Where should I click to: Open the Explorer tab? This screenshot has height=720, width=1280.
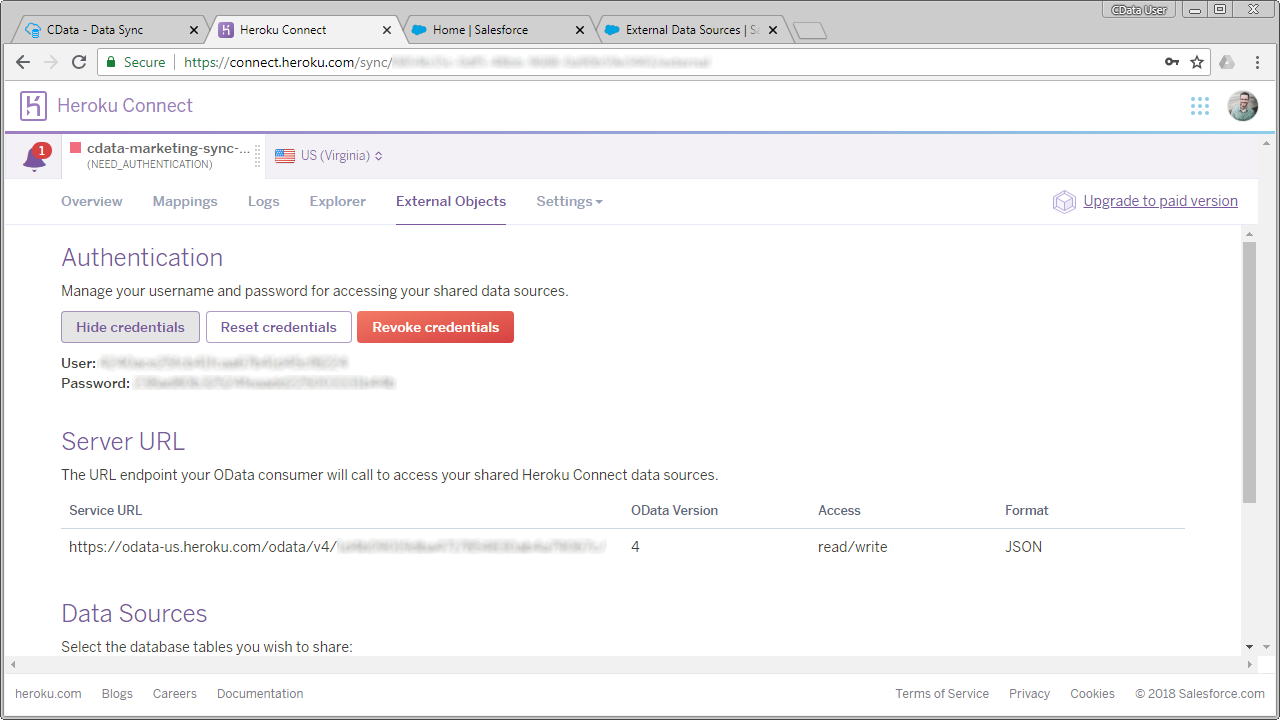337,201
